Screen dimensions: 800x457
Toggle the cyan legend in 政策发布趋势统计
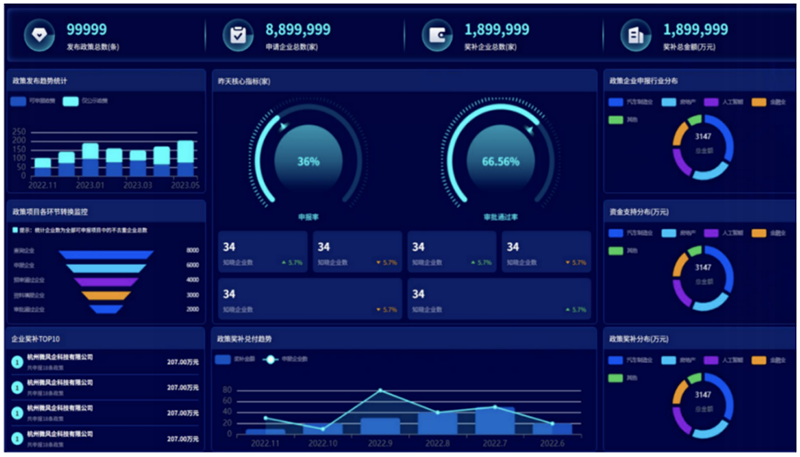tap(70, 101)
